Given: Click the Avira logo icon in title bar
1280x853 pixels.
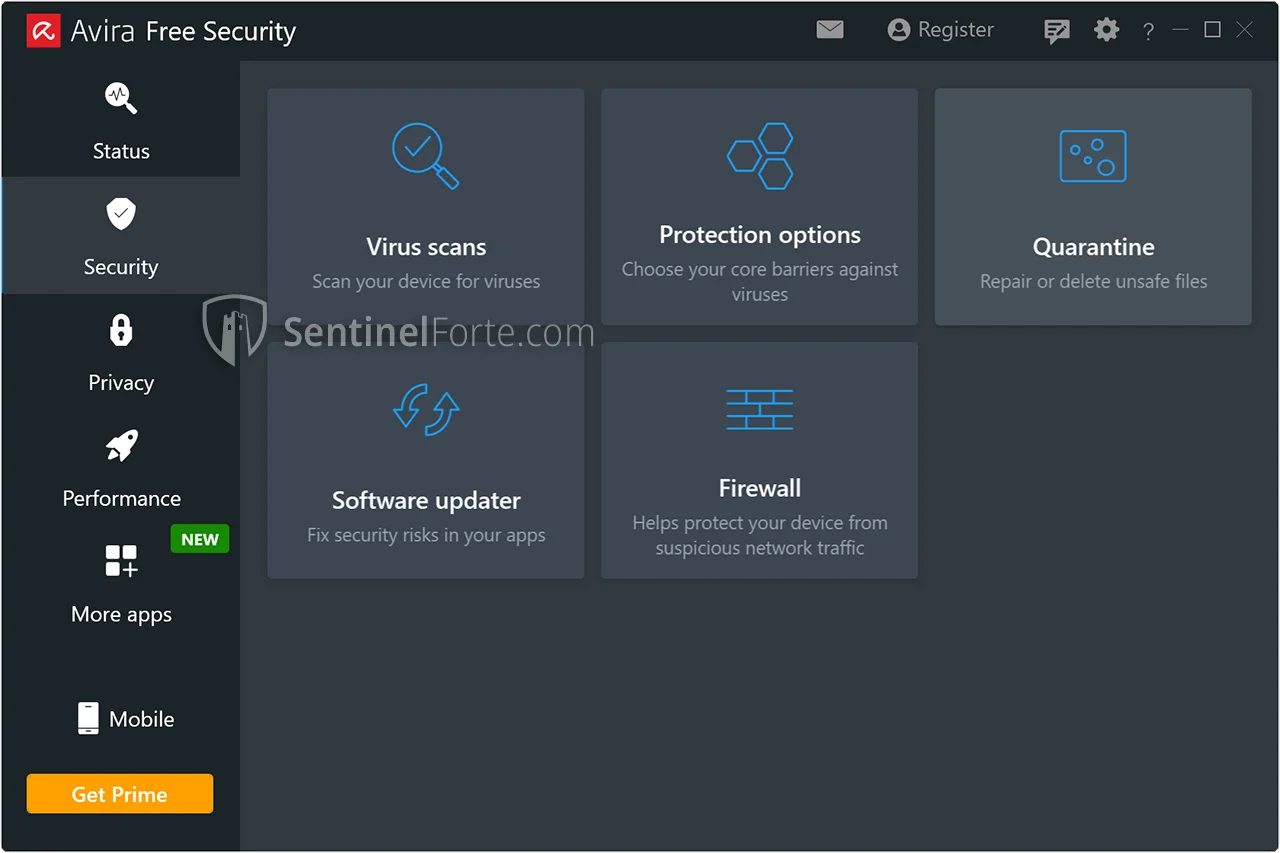Looking at the screenshot, I should click(43, 31).
